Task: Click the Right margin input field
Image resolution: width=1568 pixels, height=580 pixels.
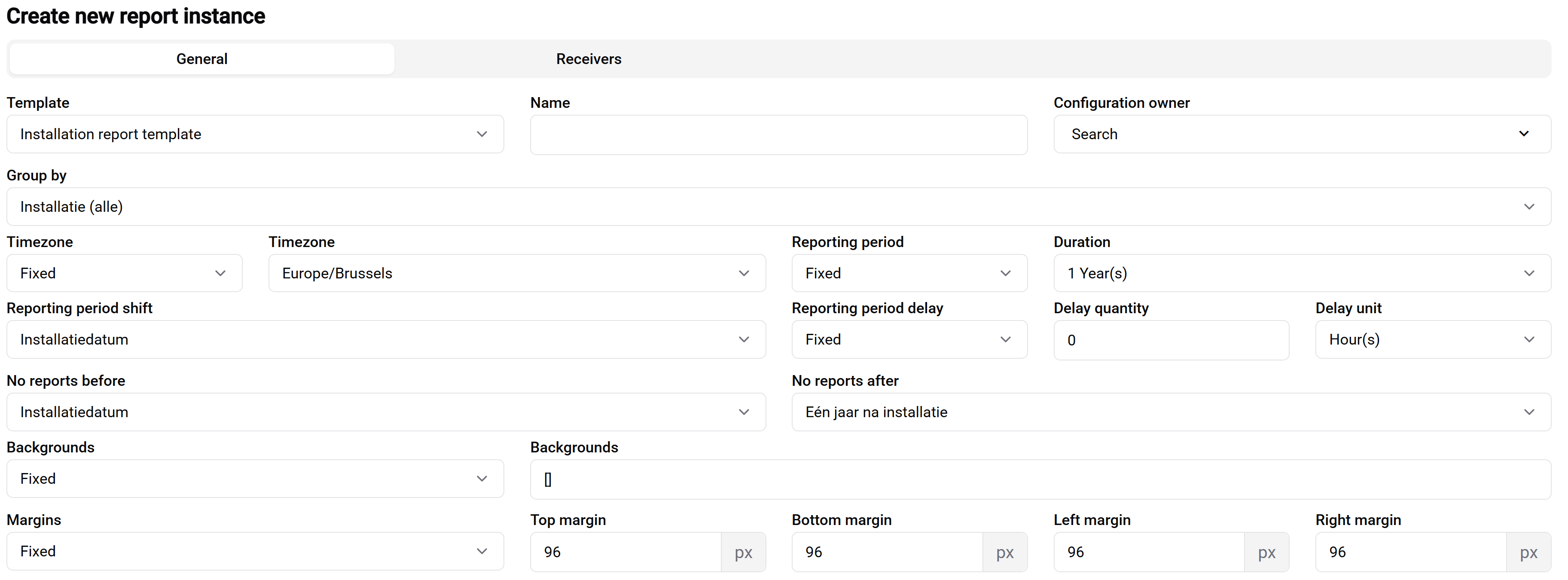Action: pos(1410,552)
